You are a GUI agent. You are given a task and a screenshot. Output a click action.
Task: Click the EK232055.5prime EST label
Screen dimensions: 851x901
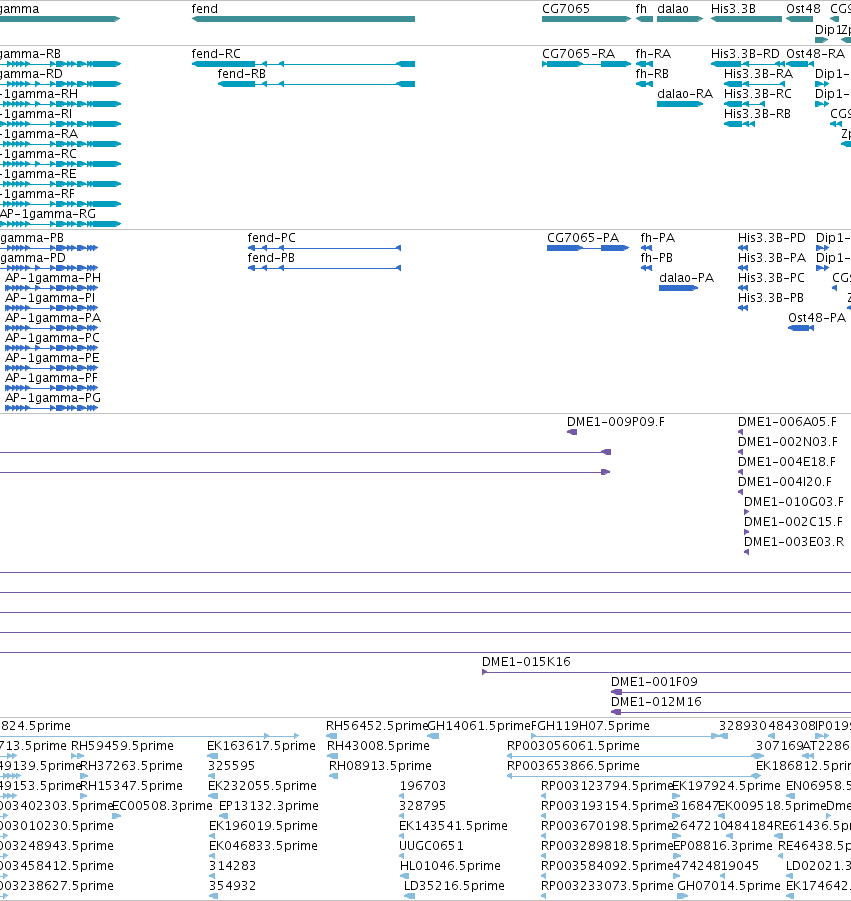(x=262, y=786)
